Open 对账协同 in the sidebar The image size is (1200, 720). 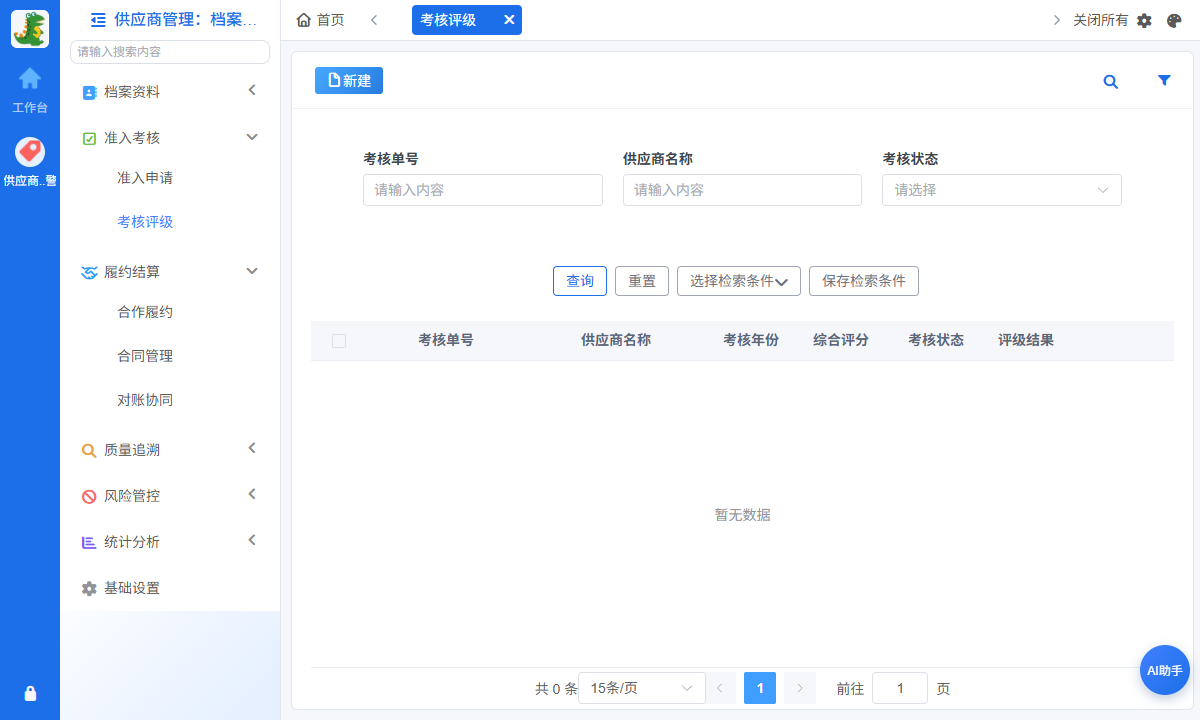coord(145,400)
